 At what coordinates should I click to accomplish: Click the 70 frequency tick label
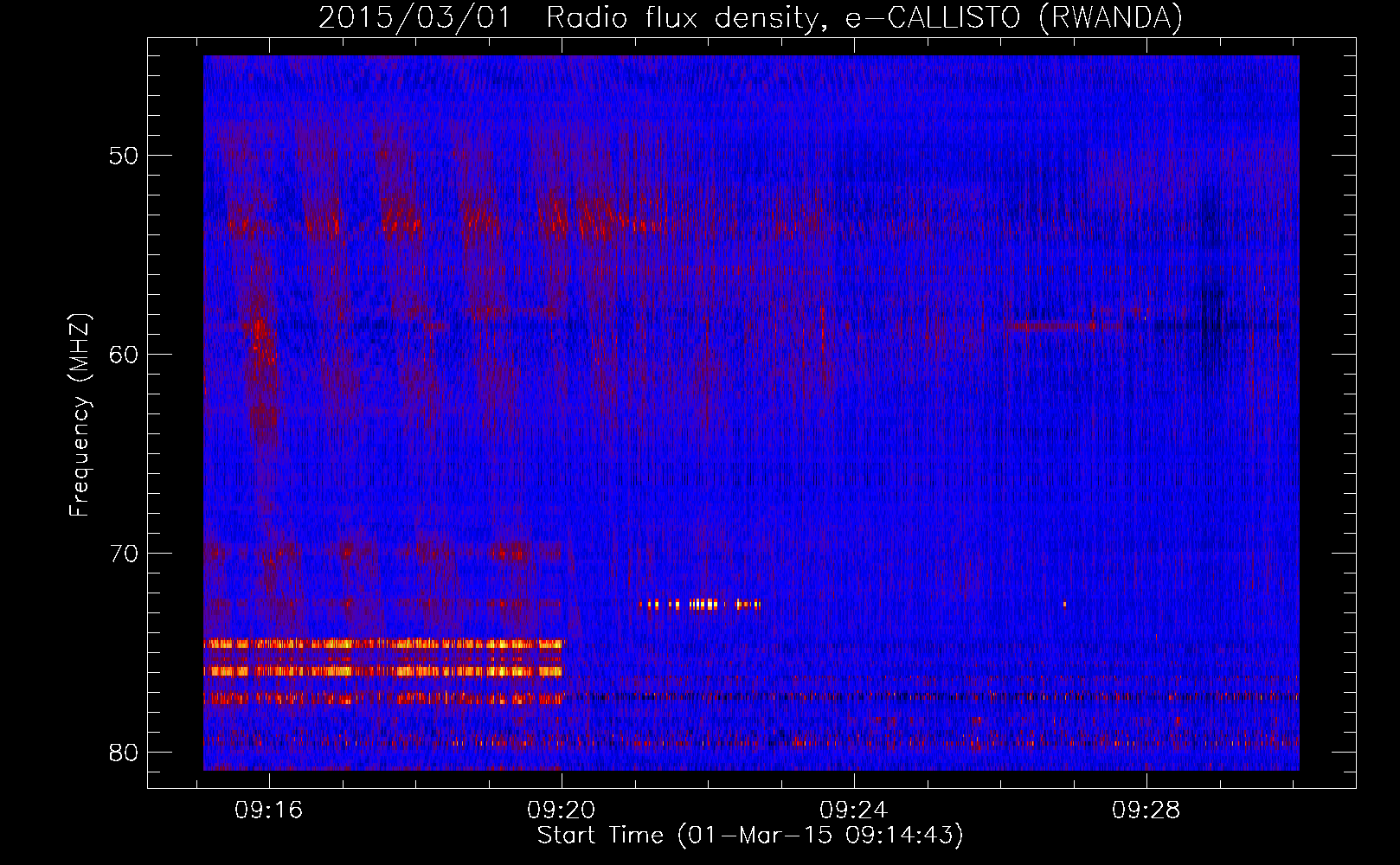coord(124,554)
